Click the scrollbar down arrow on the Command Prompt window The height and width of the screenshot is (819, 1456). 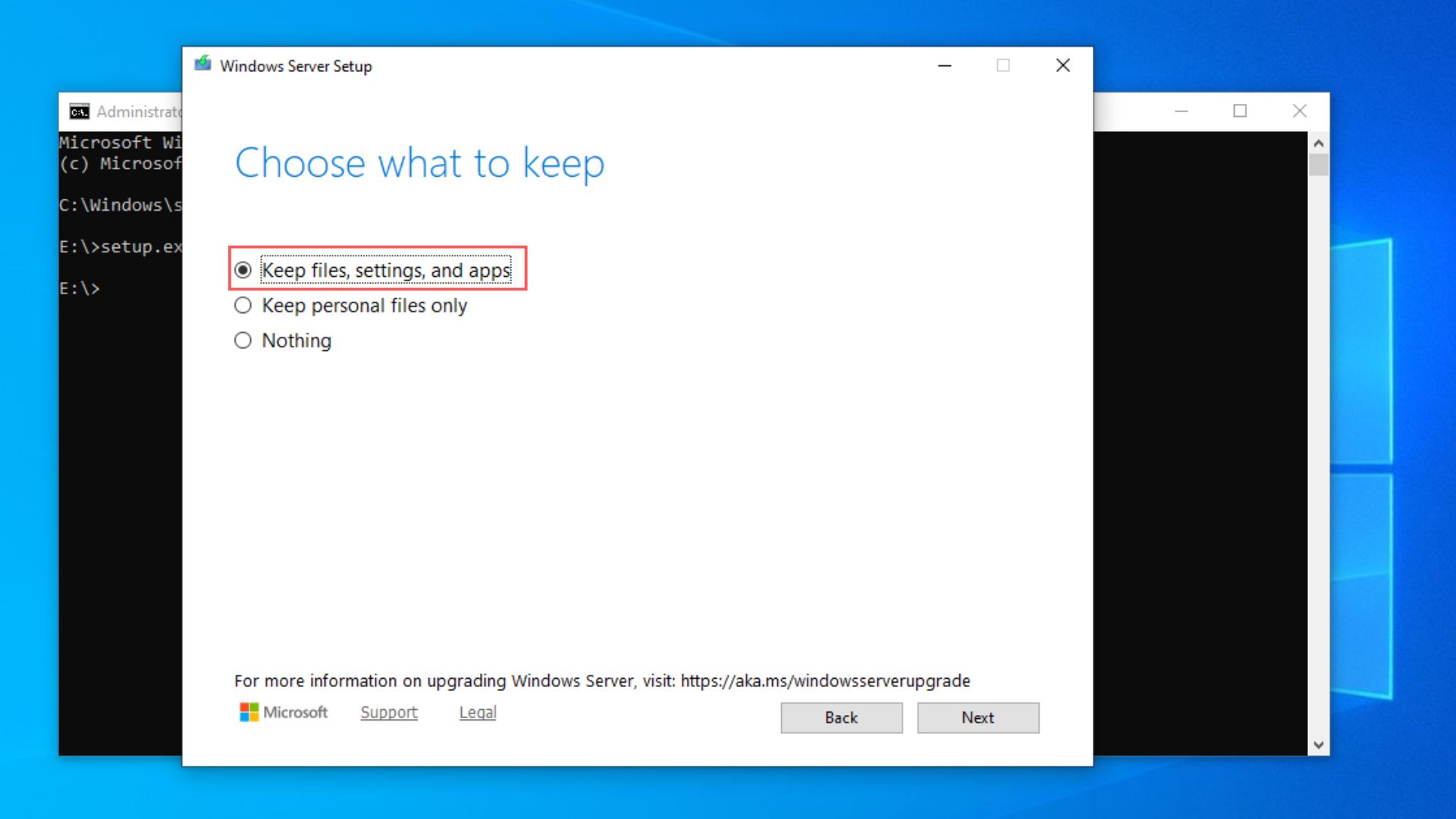(x=1317, y=745)
